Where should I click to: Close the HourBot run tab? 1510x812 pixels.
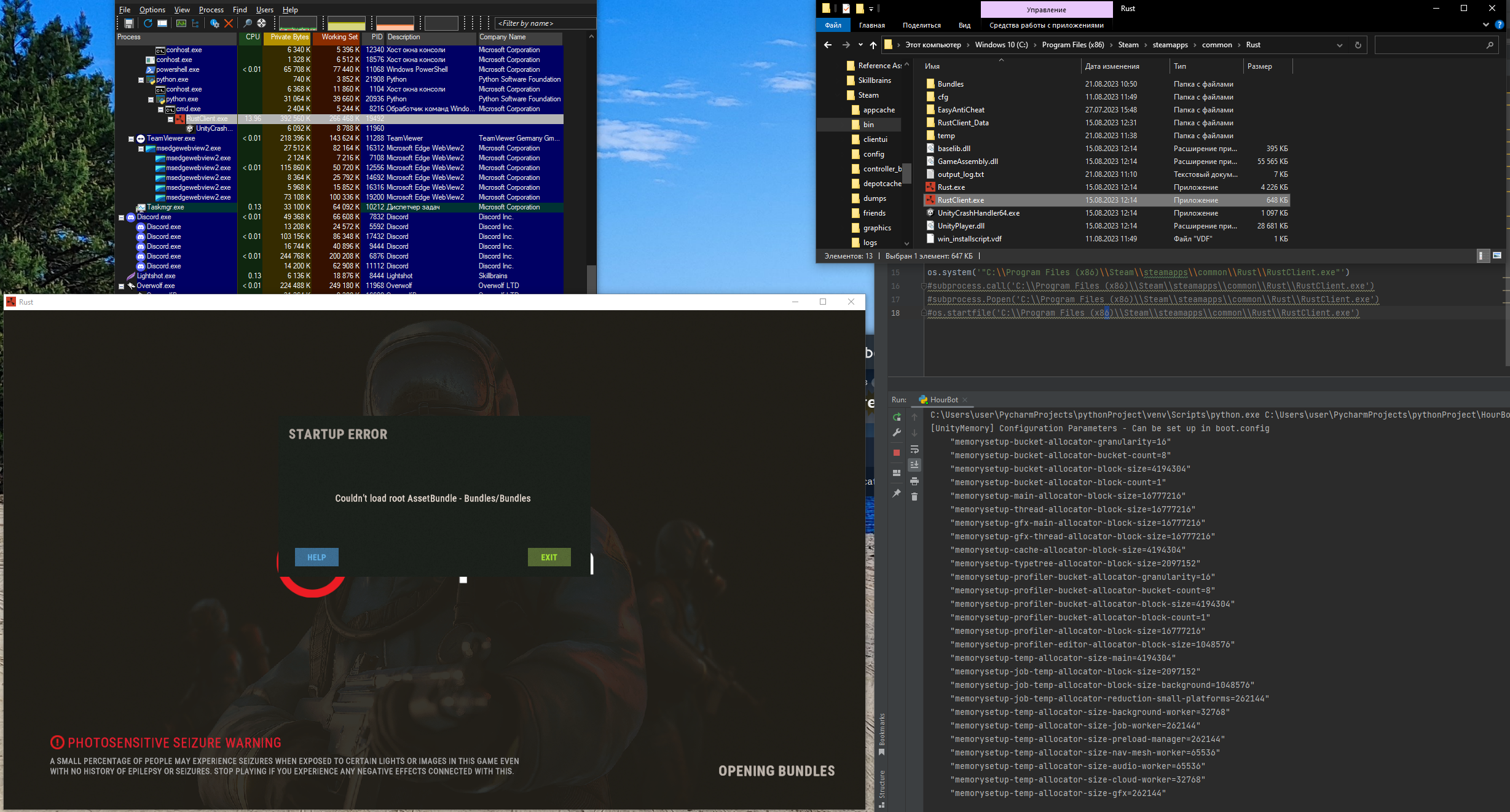(x=965, y=400)
